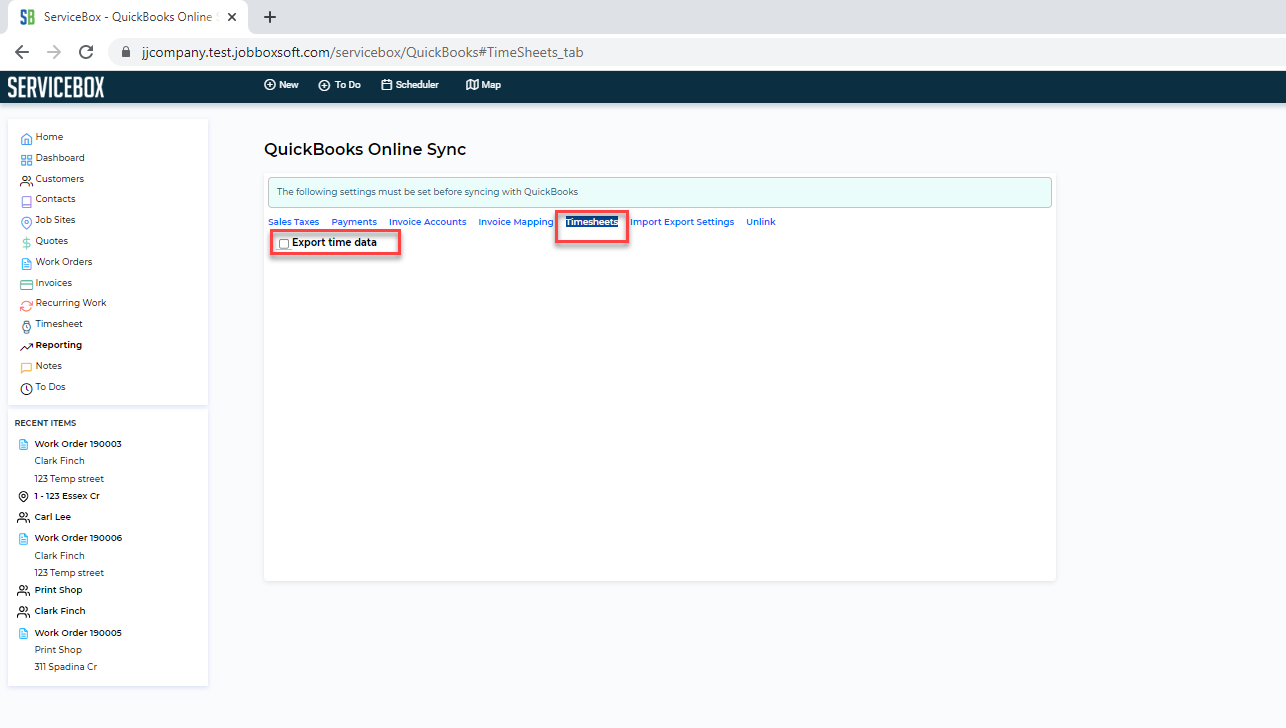Open the Invoice Mapping tab

pos(516,222)
